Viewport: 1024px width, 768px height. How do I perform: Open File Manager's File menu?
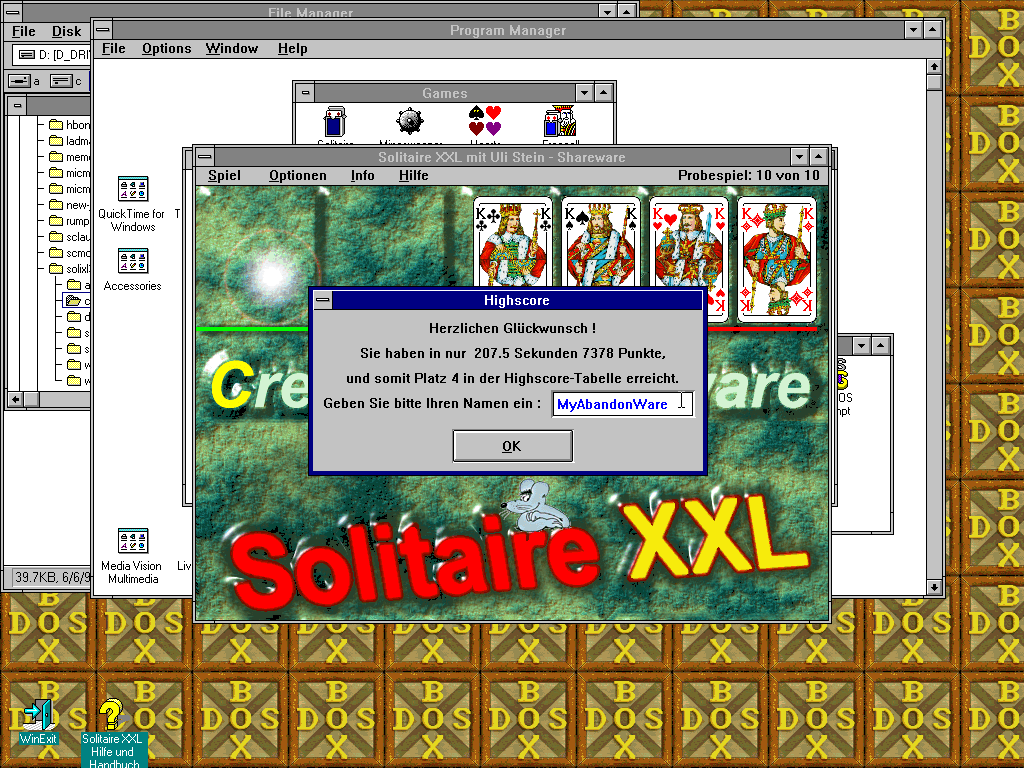tap(24, 31)
